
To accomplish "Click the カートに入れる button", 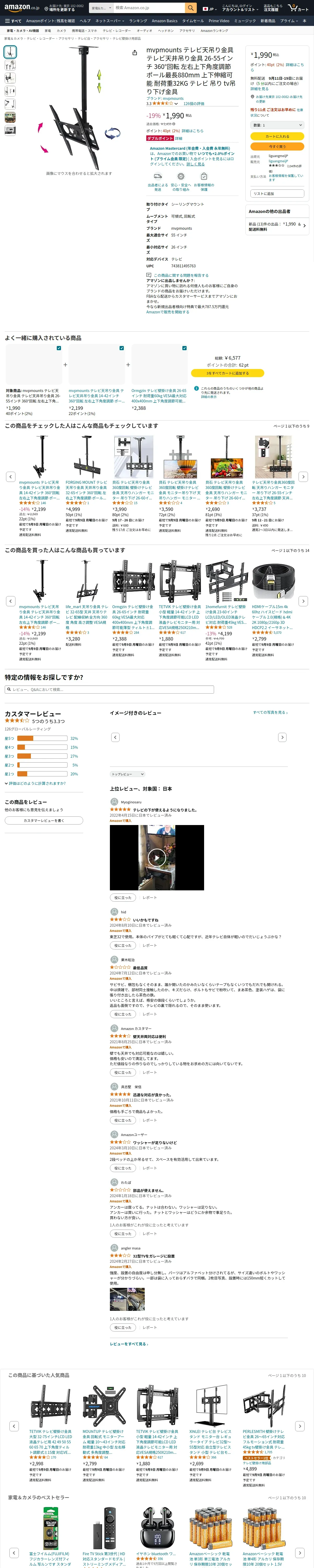I will tap(277, 136).
